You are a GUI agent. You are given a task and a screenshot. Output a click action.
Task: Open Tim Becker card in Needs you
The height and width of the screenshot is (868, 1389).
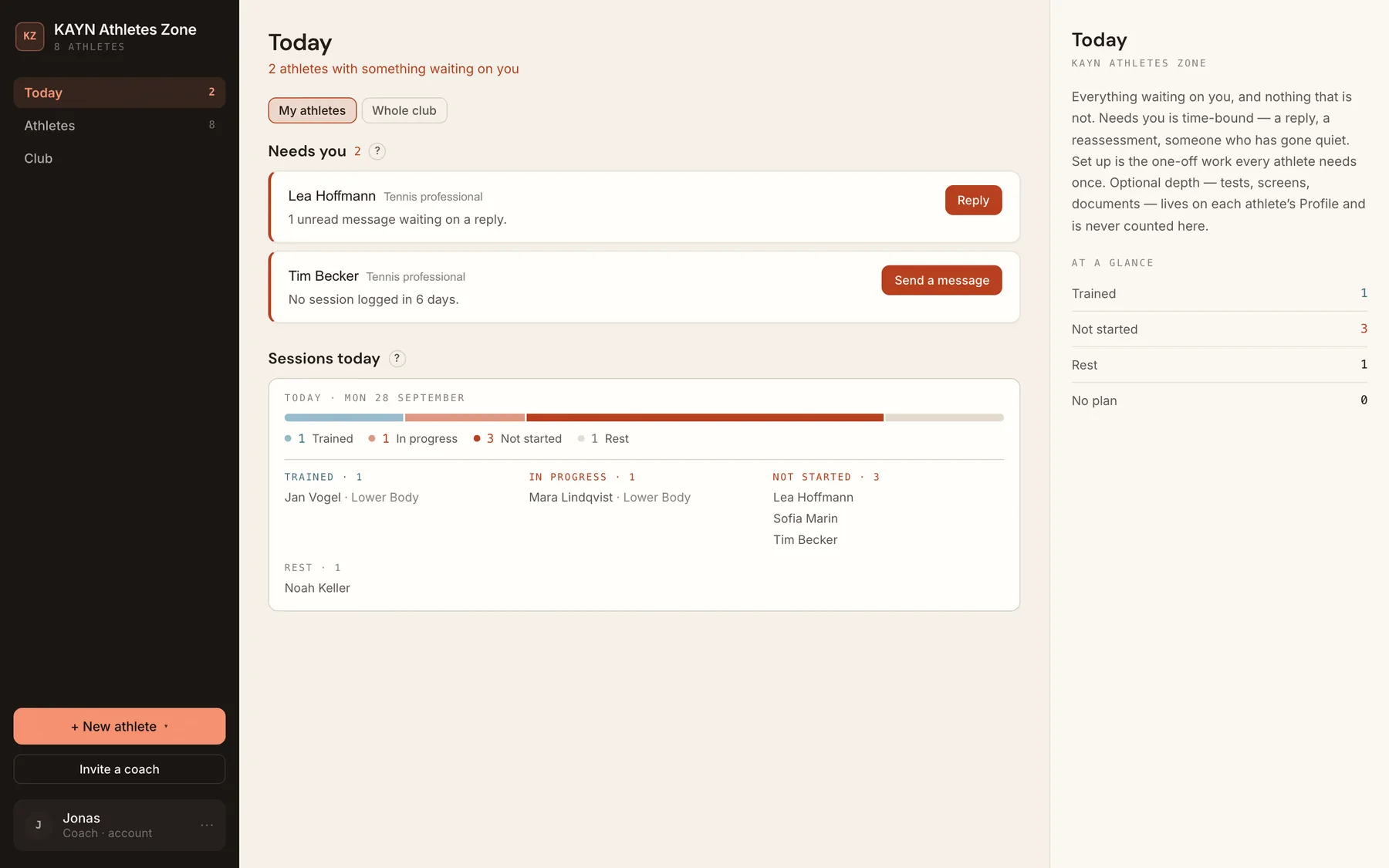[644, 287]
